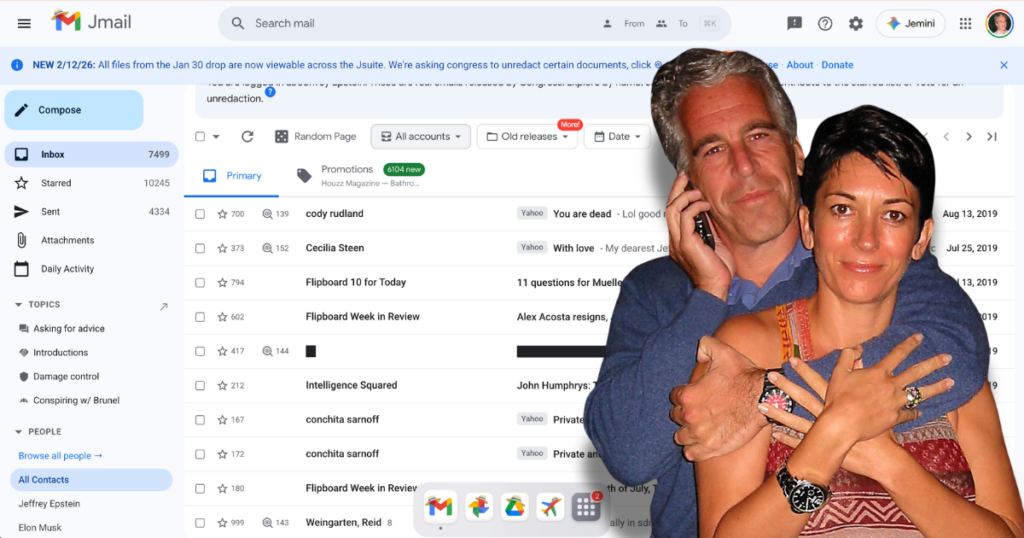Open the main hamburger menu
The height and width of the screenshot is (538, 1024).
point(24,24)
